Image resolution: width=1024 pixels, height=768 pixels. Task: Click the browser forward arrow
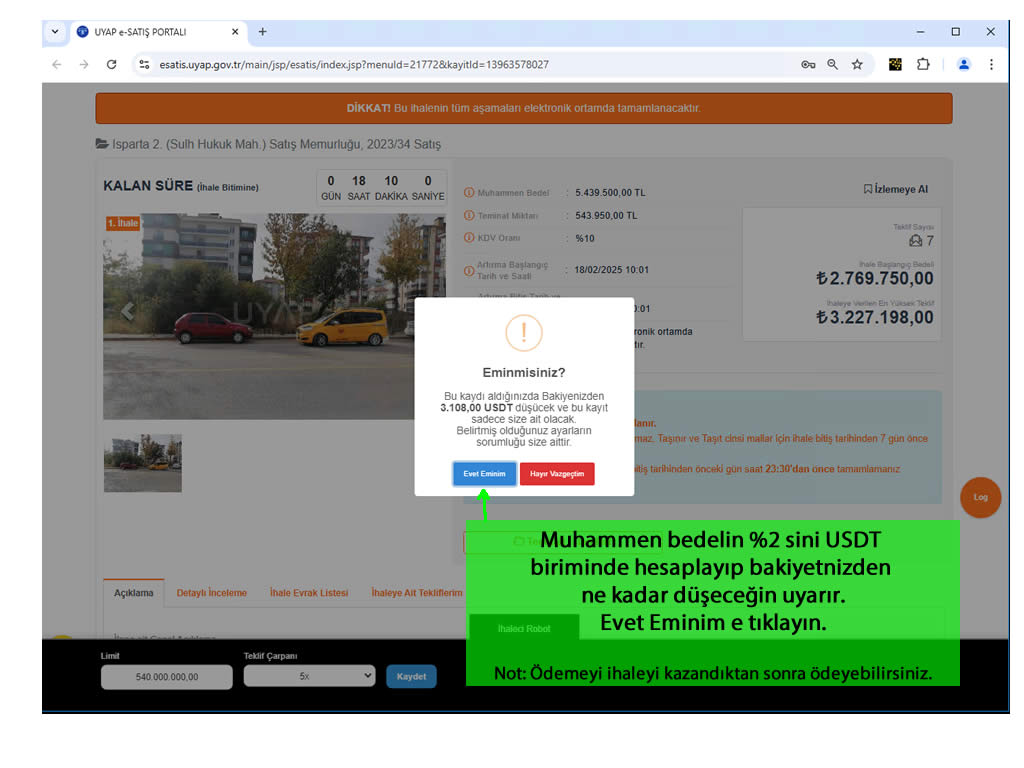pos(84,65)
